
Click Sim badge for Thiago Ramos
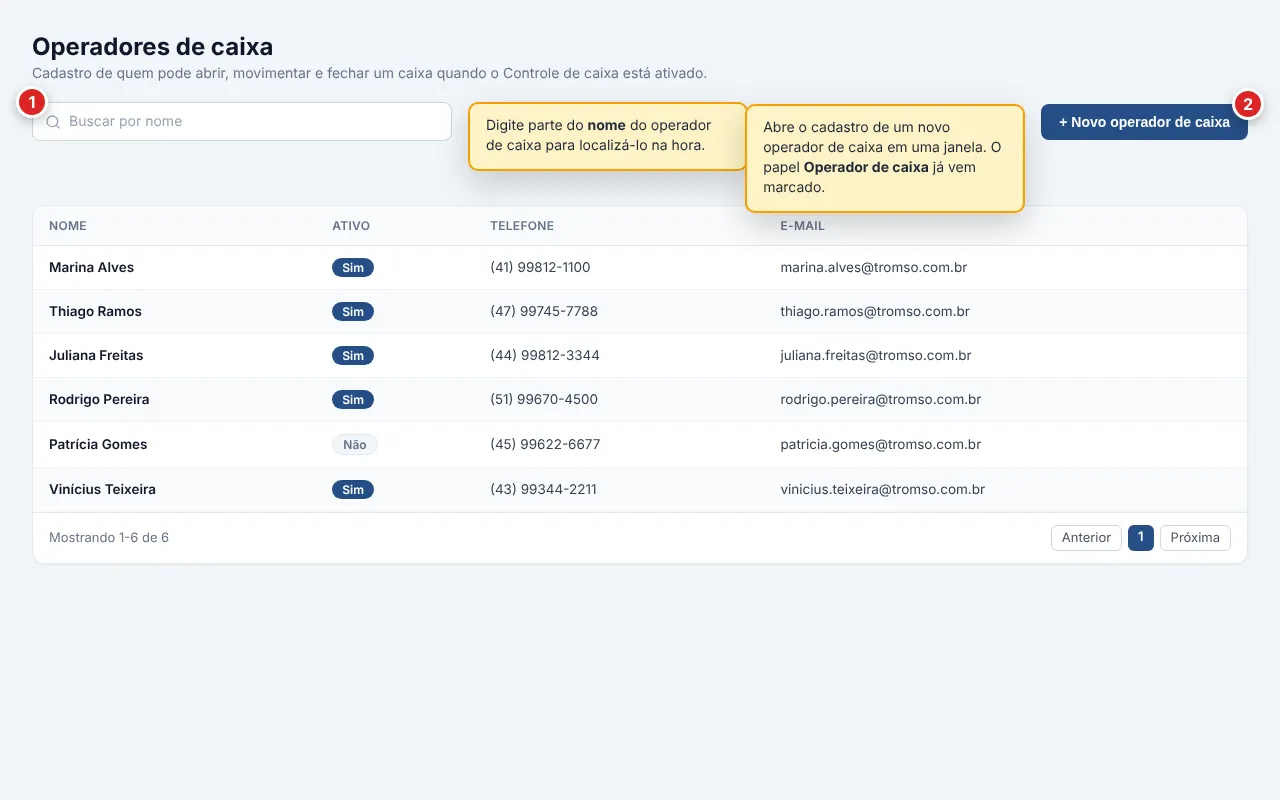tap(353, 312)
